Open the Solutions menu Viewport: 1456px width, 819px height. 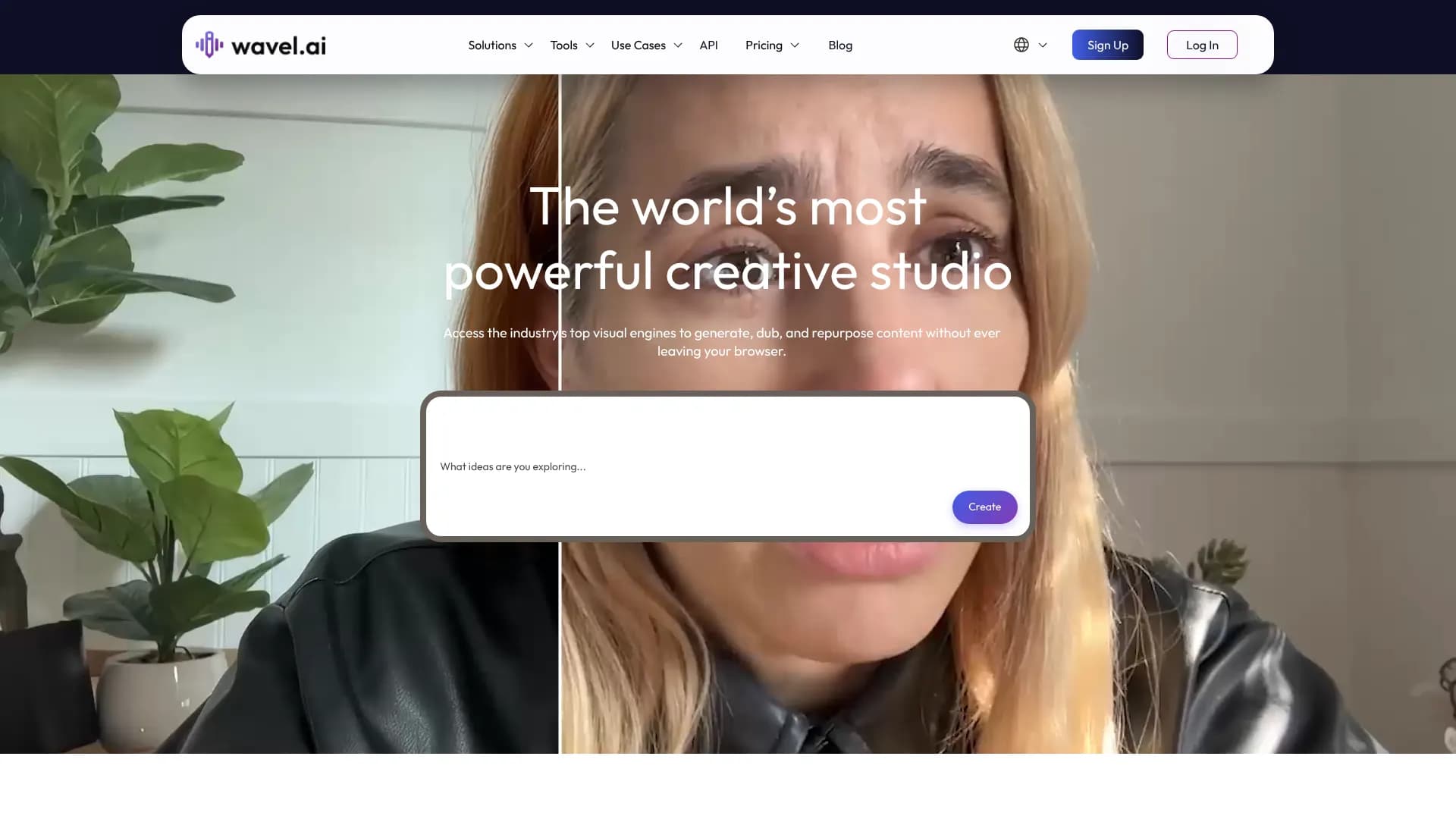pyautogui.click(x=491, y=45)
